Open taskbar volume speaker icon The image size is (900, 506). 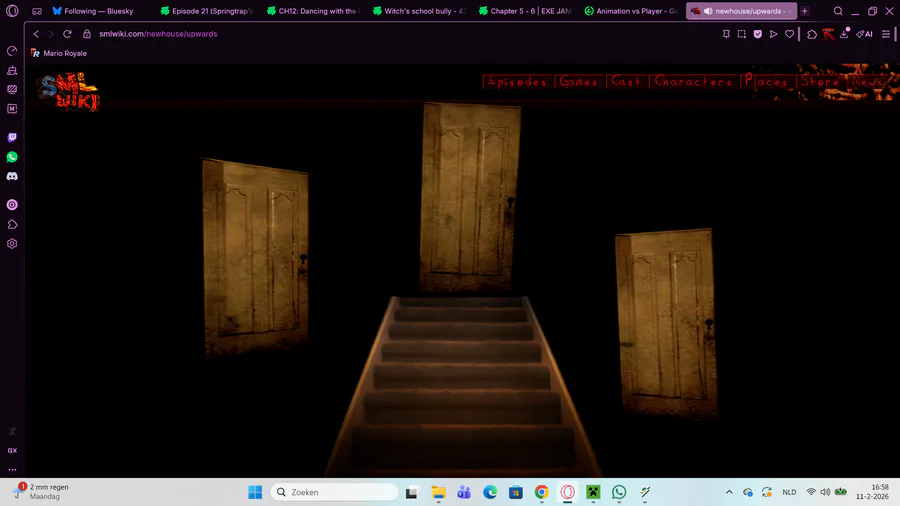point(825,492)
